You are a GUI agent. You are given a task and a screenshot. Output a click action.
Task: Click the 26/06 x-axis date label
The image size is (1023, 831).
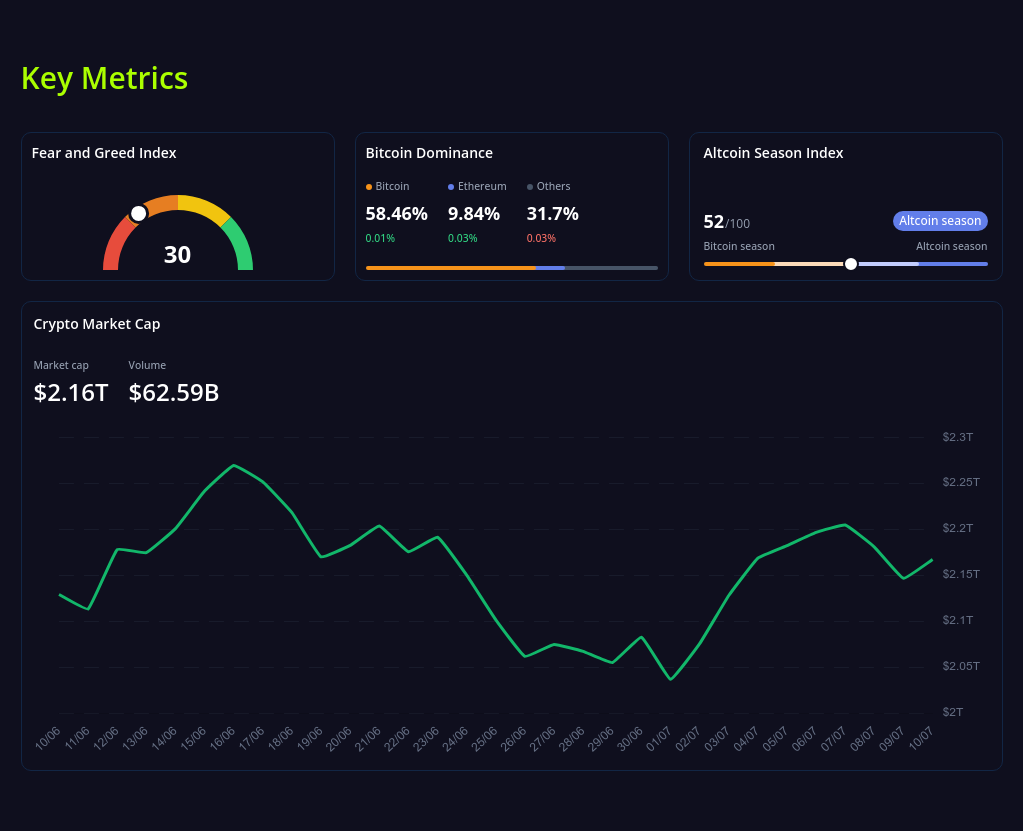click(513, 738)
